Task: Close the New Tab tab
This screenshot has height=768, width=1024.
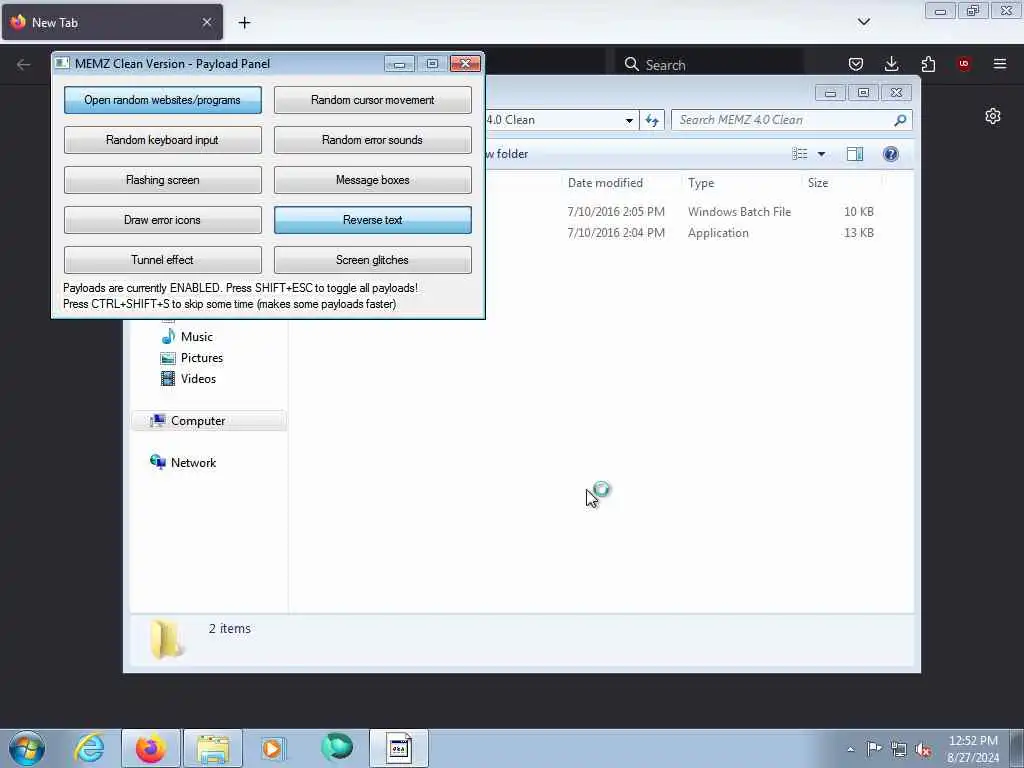Action: 207,22
